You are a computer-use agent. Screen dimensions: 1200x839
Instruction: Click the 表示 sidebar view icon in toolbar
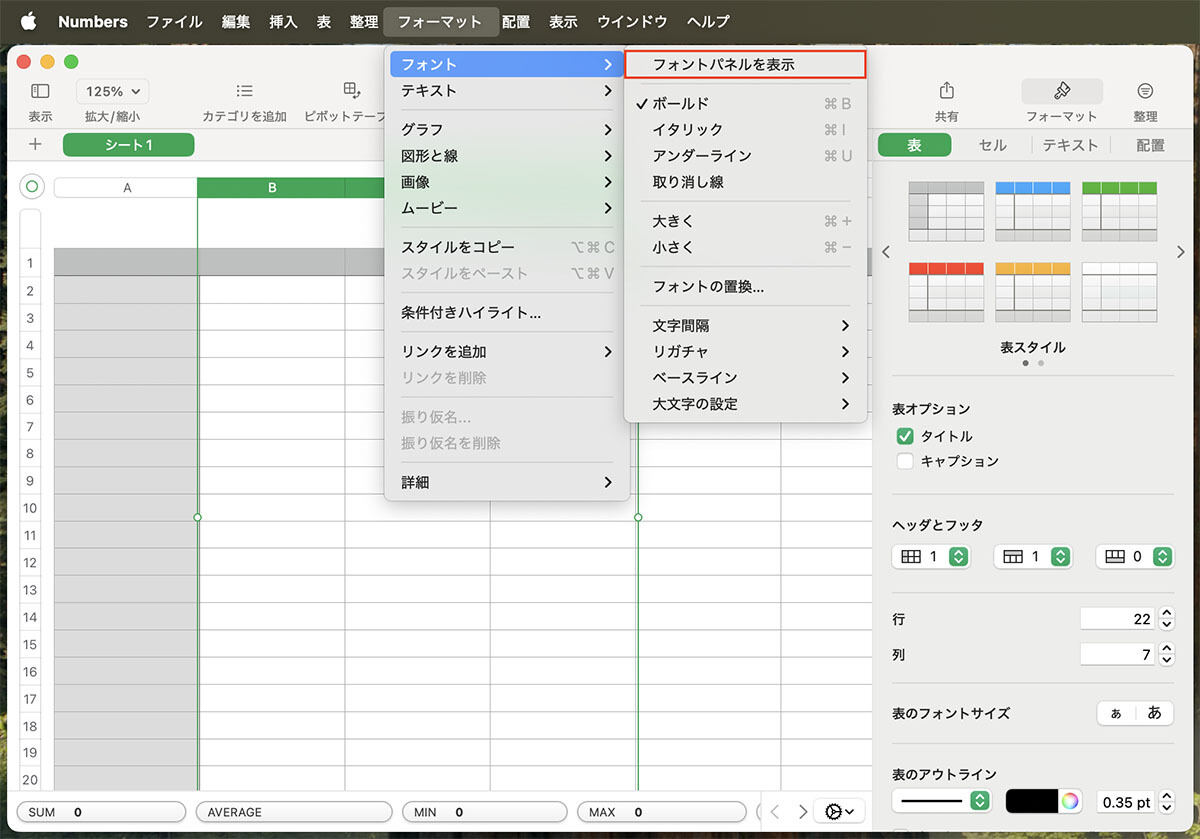click(x=40, y=91)
